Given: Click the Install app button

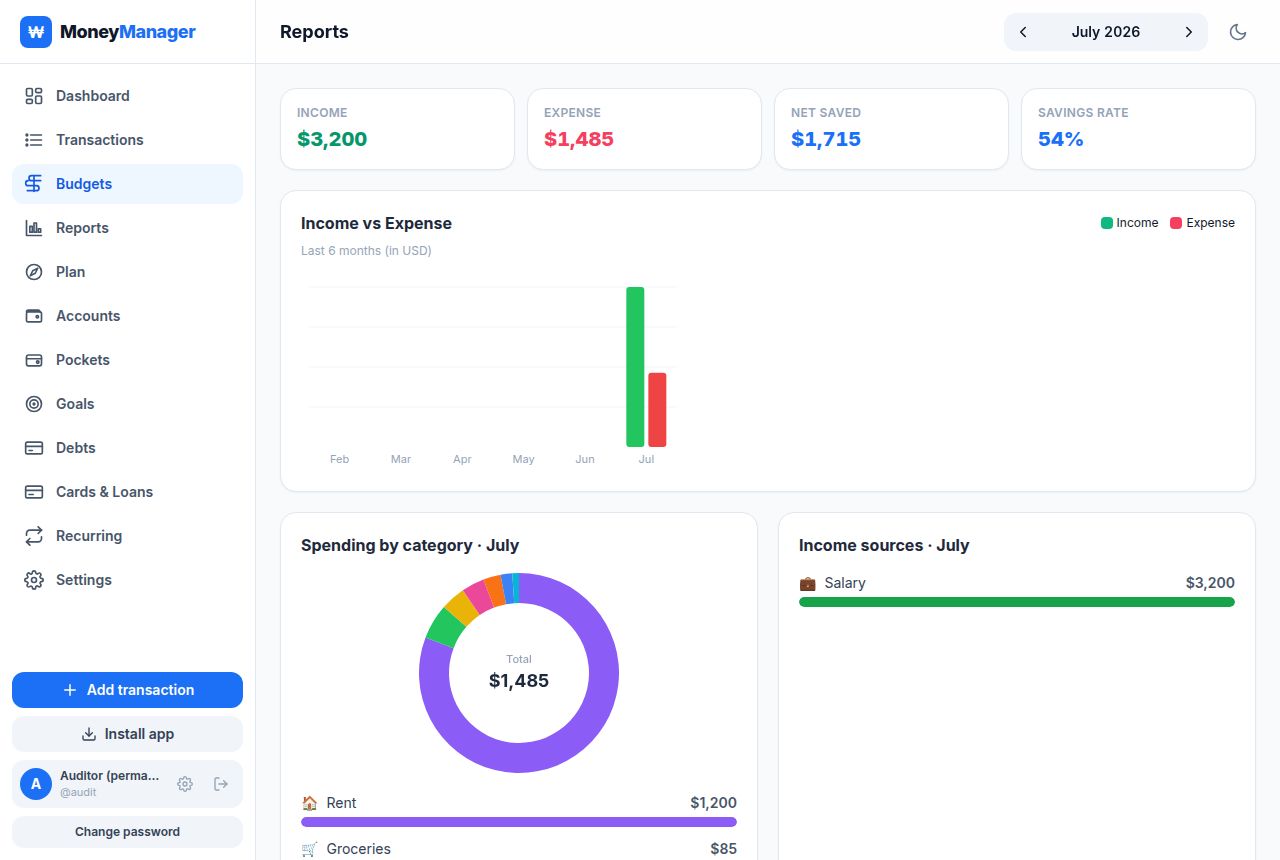Looking at the screenshot, I should (127, 734).
